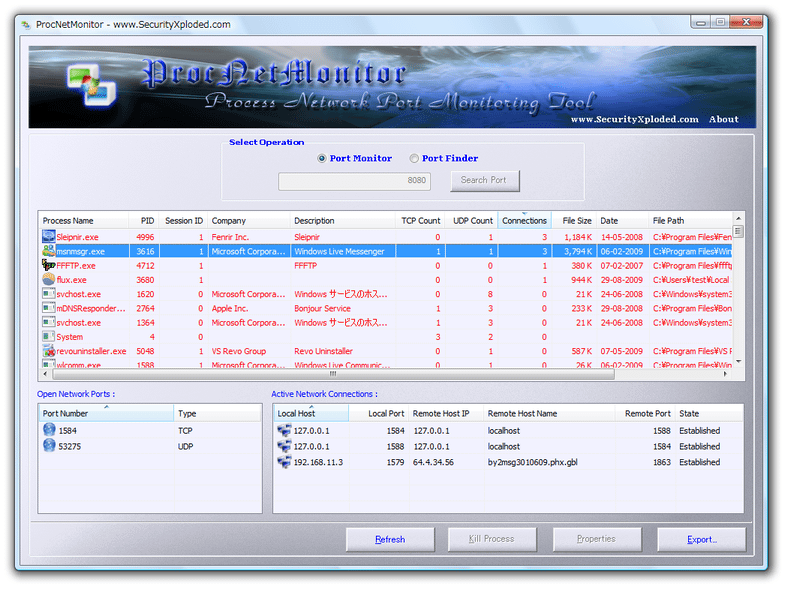Click the System process icon
The image size is (785, 589).
pyautogui.click(x=49, y=337)
